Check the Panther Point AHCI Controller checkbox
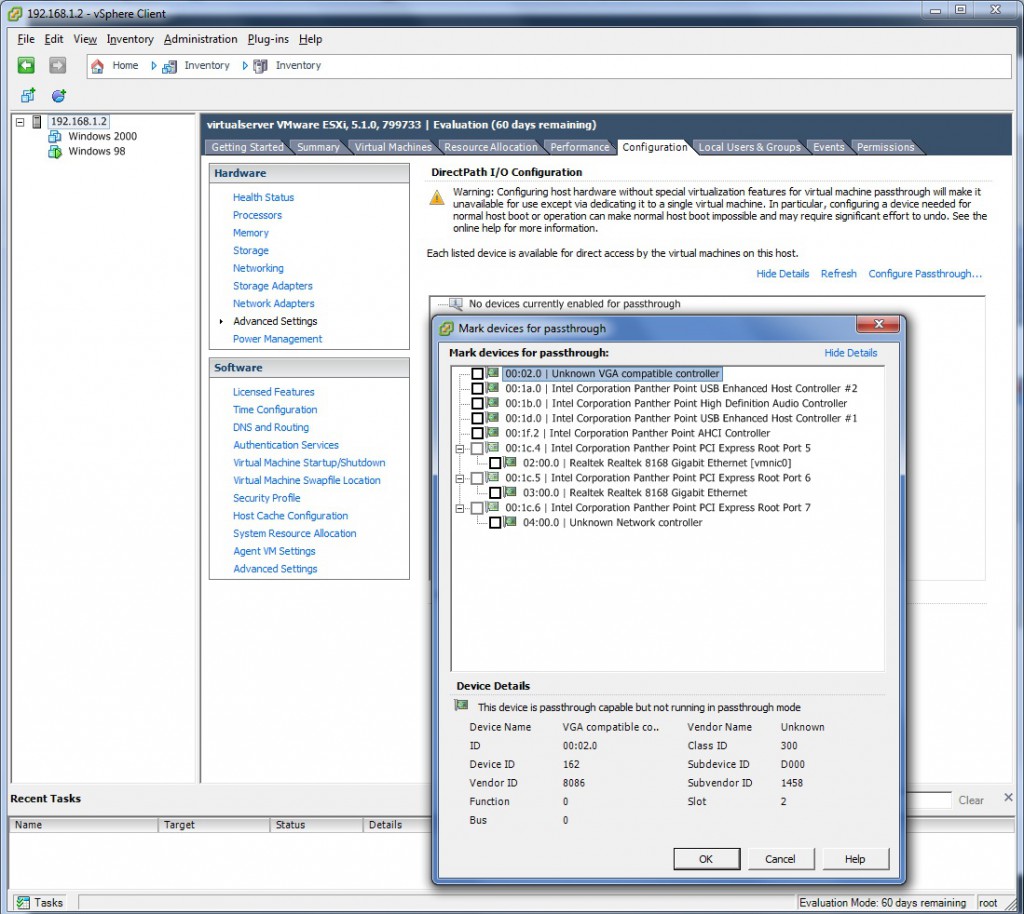The height and width of the screenshot is (914, 1024). coord(477,432)
